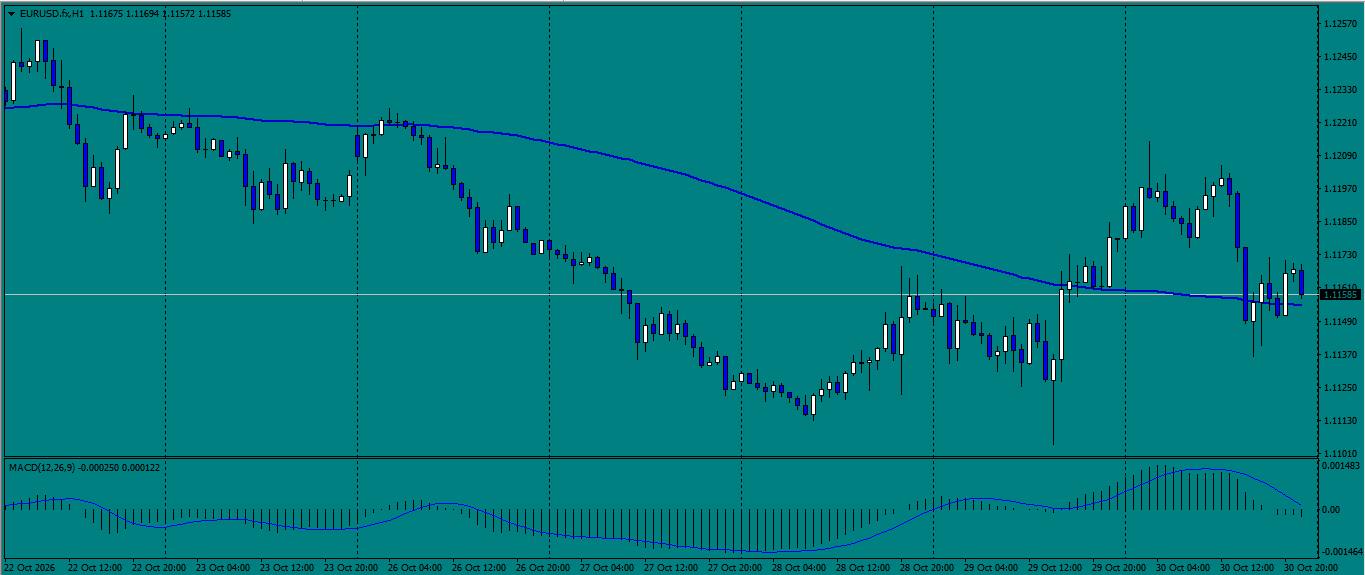The height and width of the screenshot is (575, 1365).
Task: Click the 29 Oct 04:00 time label
Action: pyautogui.click(x=991, y=567)
